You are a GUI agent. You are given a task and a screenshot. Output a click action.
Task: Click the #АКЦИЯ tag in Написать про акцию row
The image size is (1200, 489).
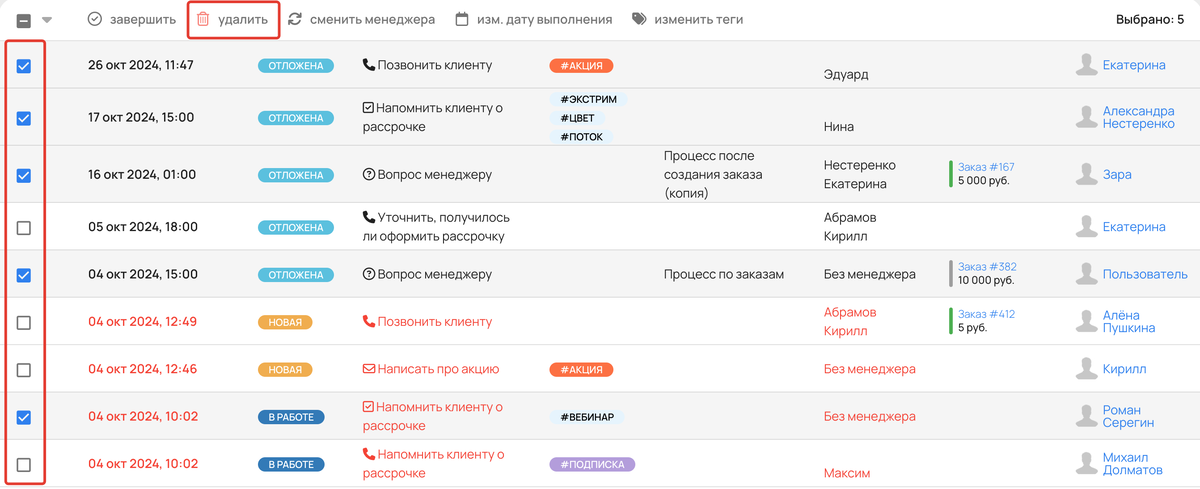[581, 370]
